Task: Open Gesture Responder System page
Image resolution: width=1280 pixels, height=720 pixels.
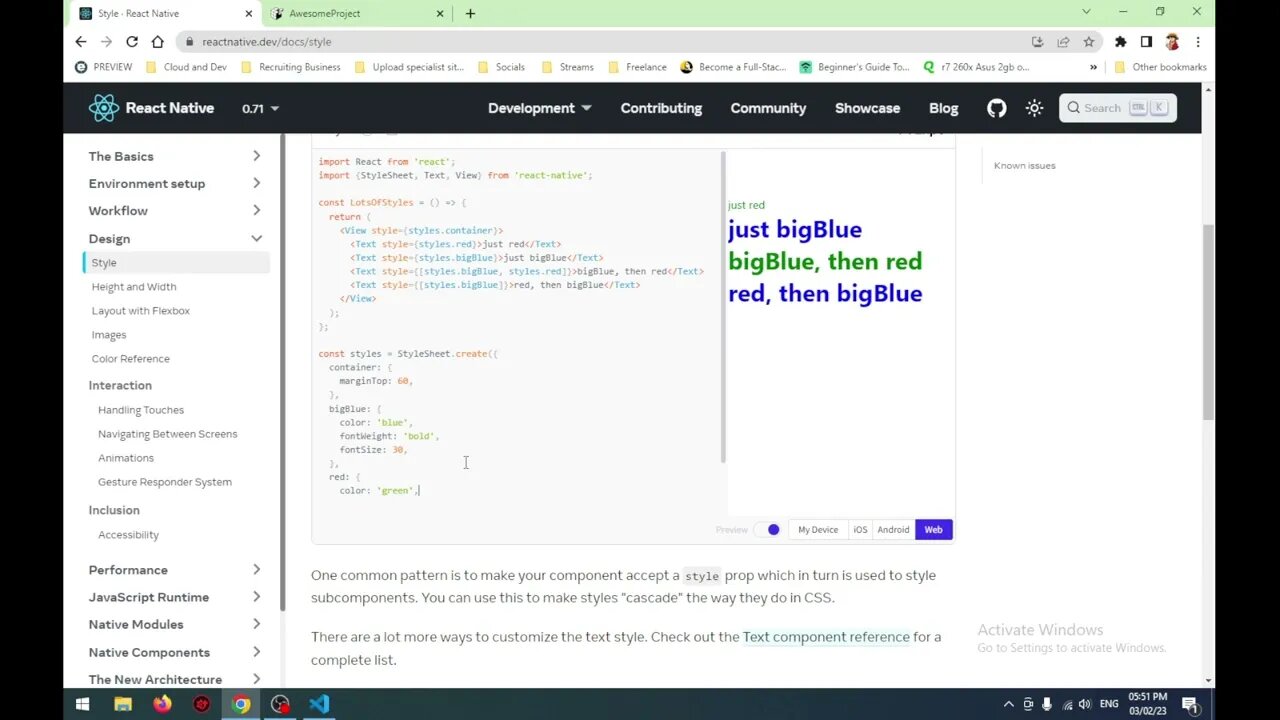Action: click(165, 482)
